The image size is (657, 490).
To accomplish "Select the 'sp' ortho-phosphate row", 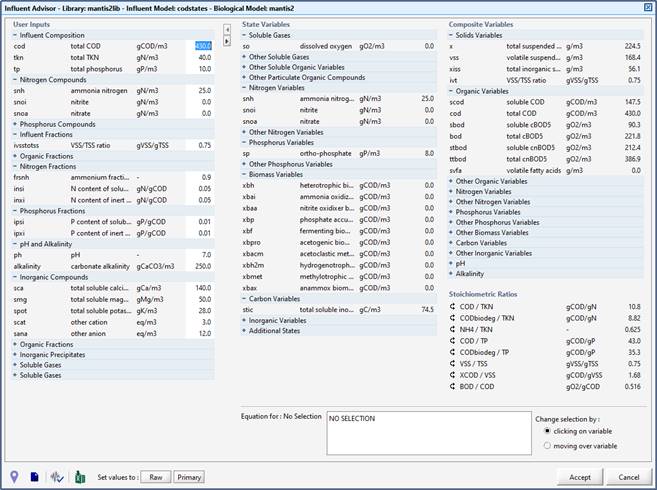I will coord(339,153).
